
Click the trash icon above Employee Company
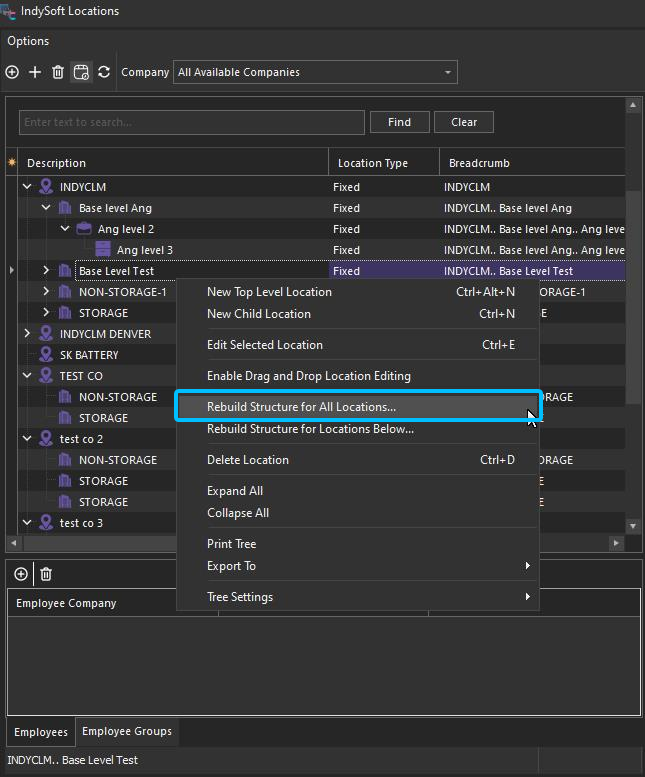pos(46,574)
